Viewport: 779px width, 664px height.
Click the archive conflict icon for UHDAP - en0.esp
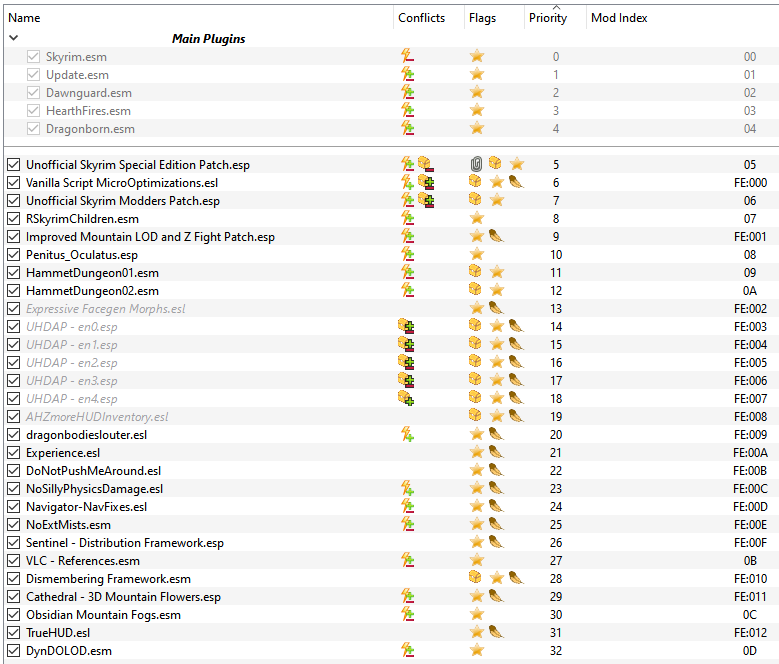pyautogui.click(x=406, y=326)
